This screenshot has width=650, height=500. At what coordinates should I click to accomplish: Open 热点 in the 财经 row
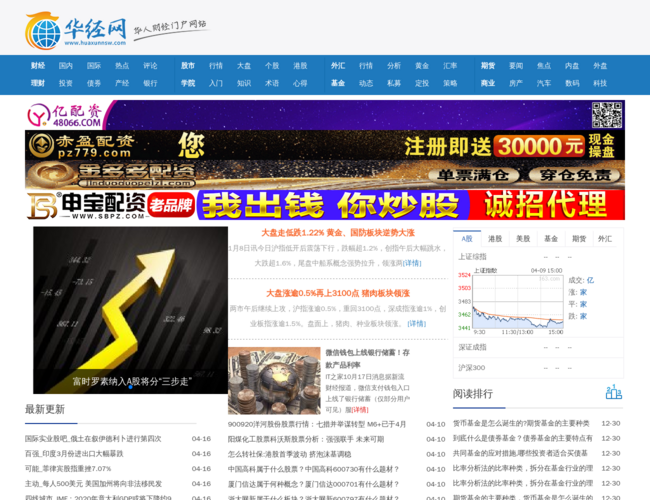[x=122, y=66]
